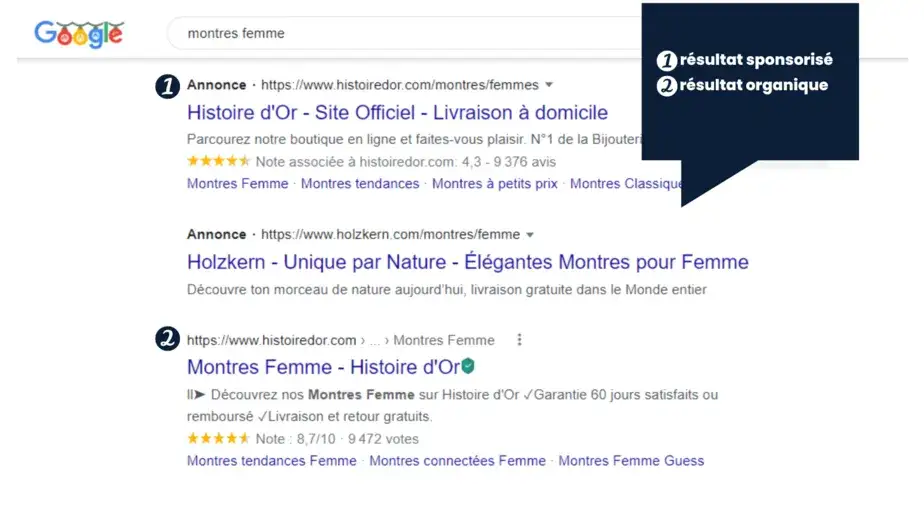Open the 'Montres Femme Guess' sitelink

pos(631,461)
